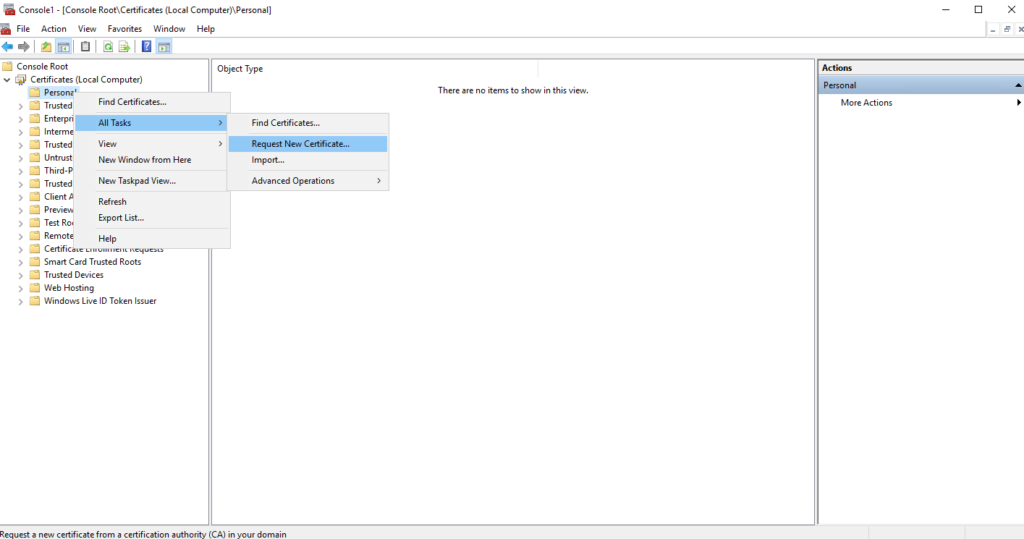
Task: Collapse the Certificates (Local Computer) node
Action: click(x=8, y=80)
